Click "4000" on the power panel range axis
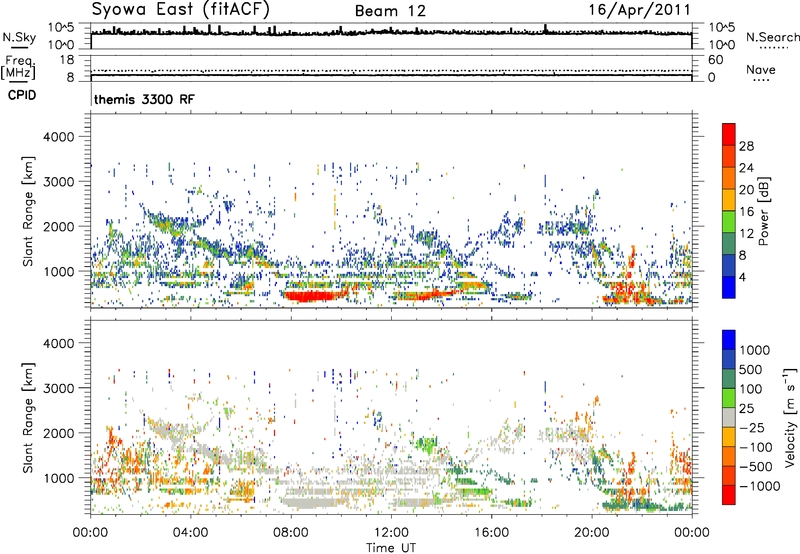The height and width of the screenshot is (554, 800). pyautogui.click(x=58, y=137)
